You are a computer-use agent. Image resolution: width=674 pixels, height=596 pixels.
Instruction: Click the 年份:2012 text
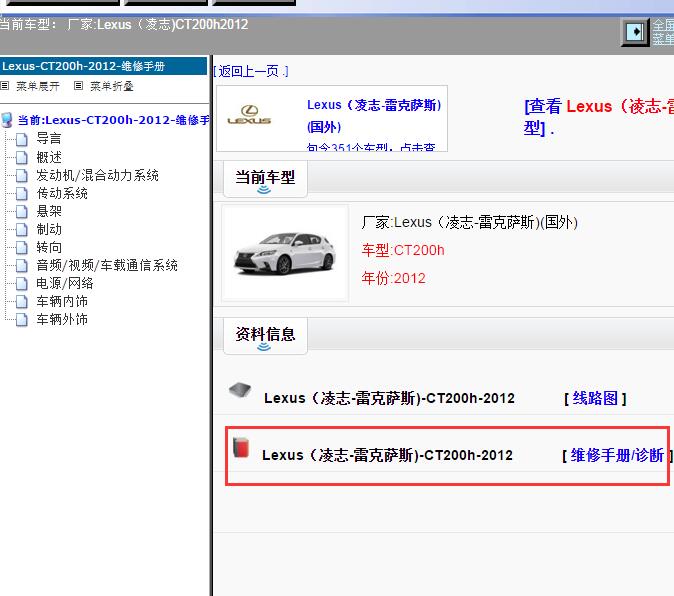point(393,278)
